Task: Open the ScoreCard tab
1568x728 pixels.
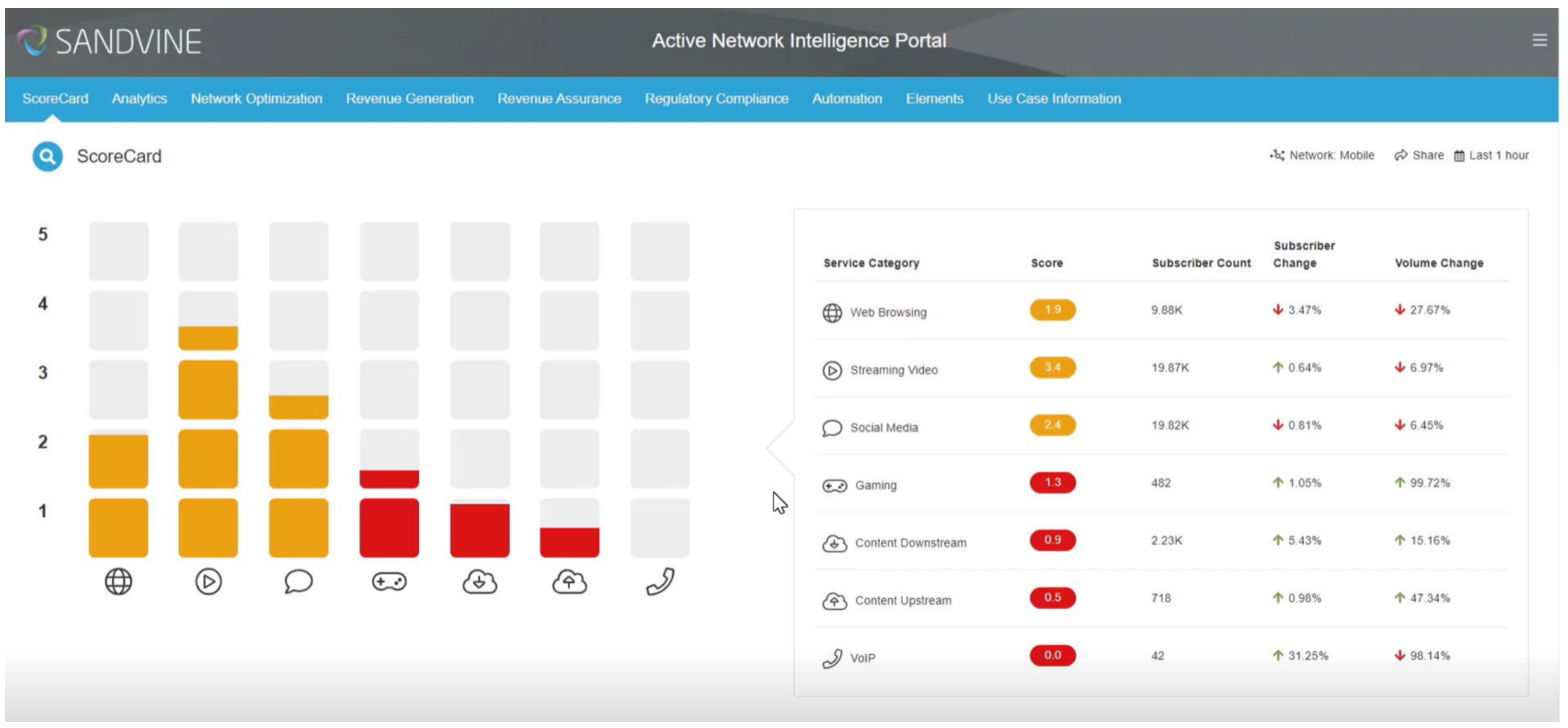Action: click(55, 98)
